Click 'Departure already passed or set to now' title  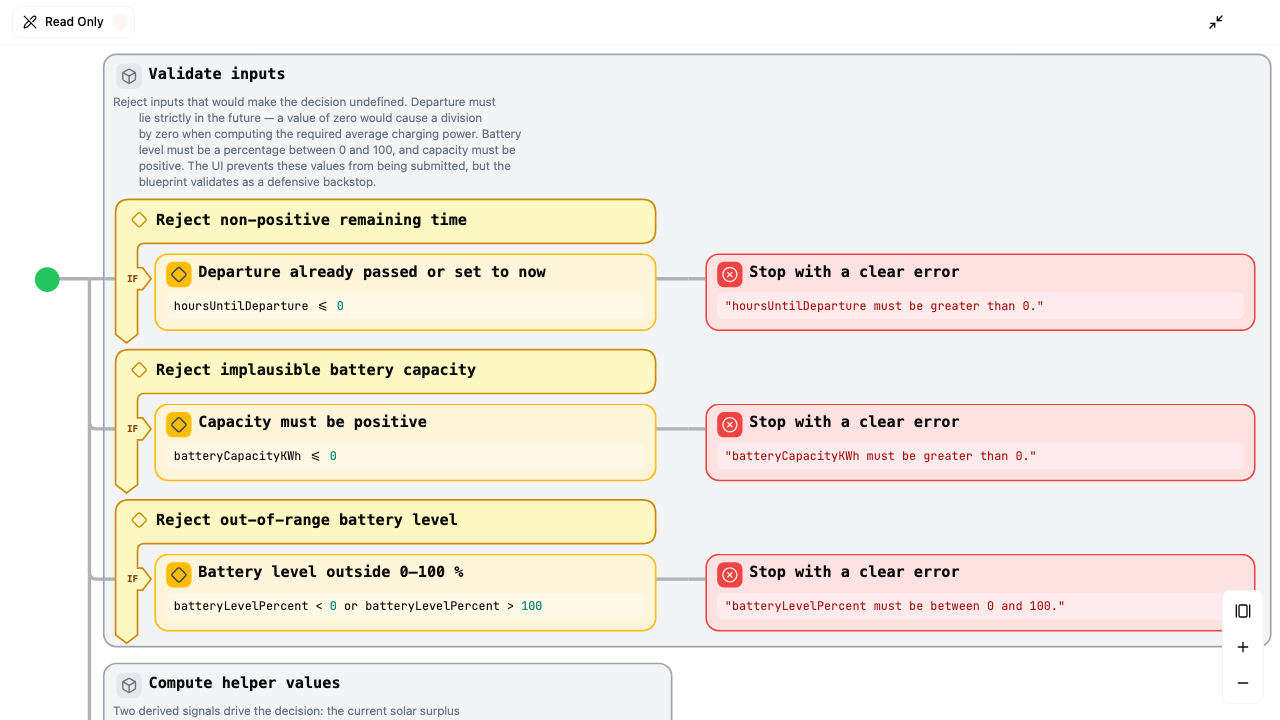pos(372,272)
